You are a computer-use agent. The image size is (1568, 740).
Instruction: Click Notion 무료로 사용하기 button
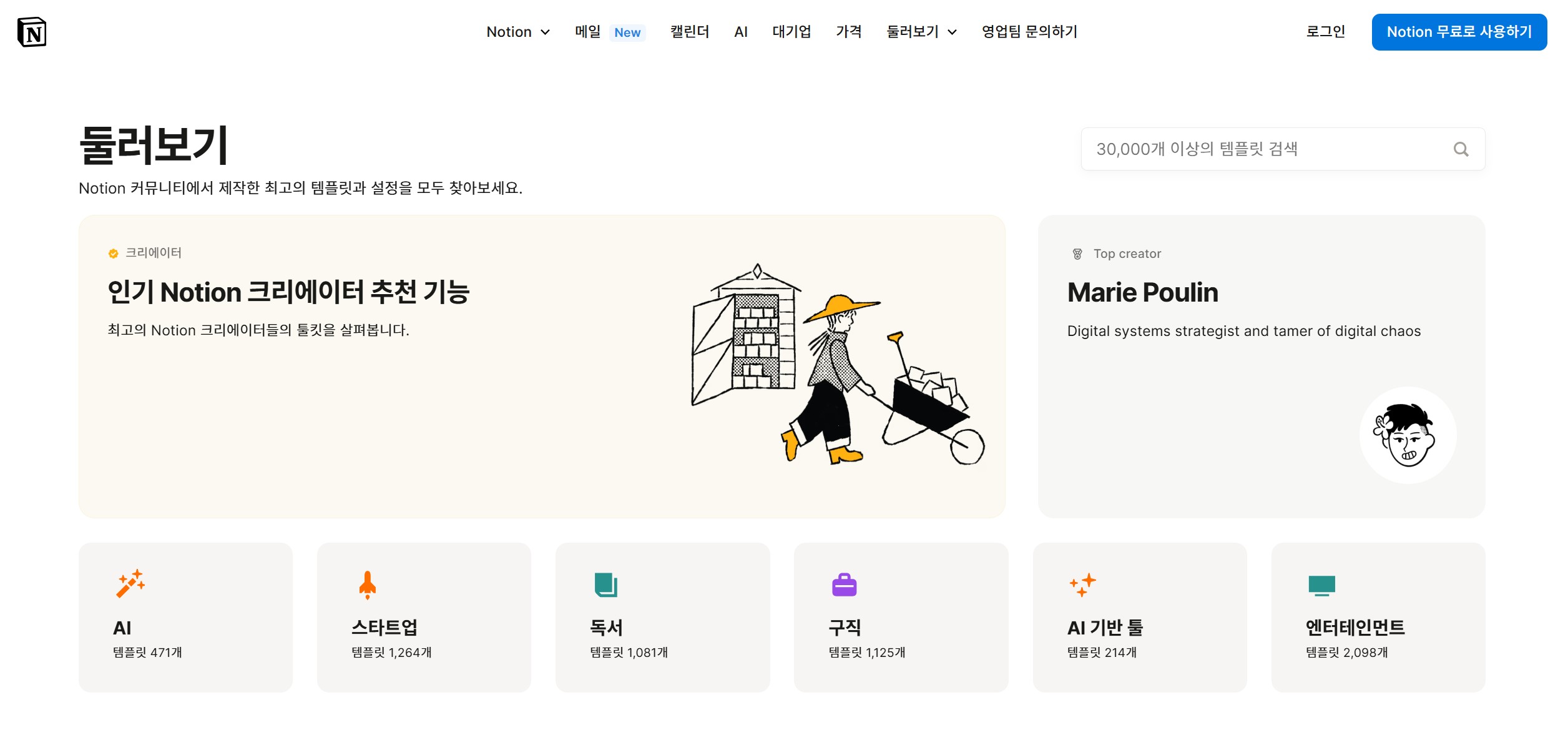click(1459, 32)
